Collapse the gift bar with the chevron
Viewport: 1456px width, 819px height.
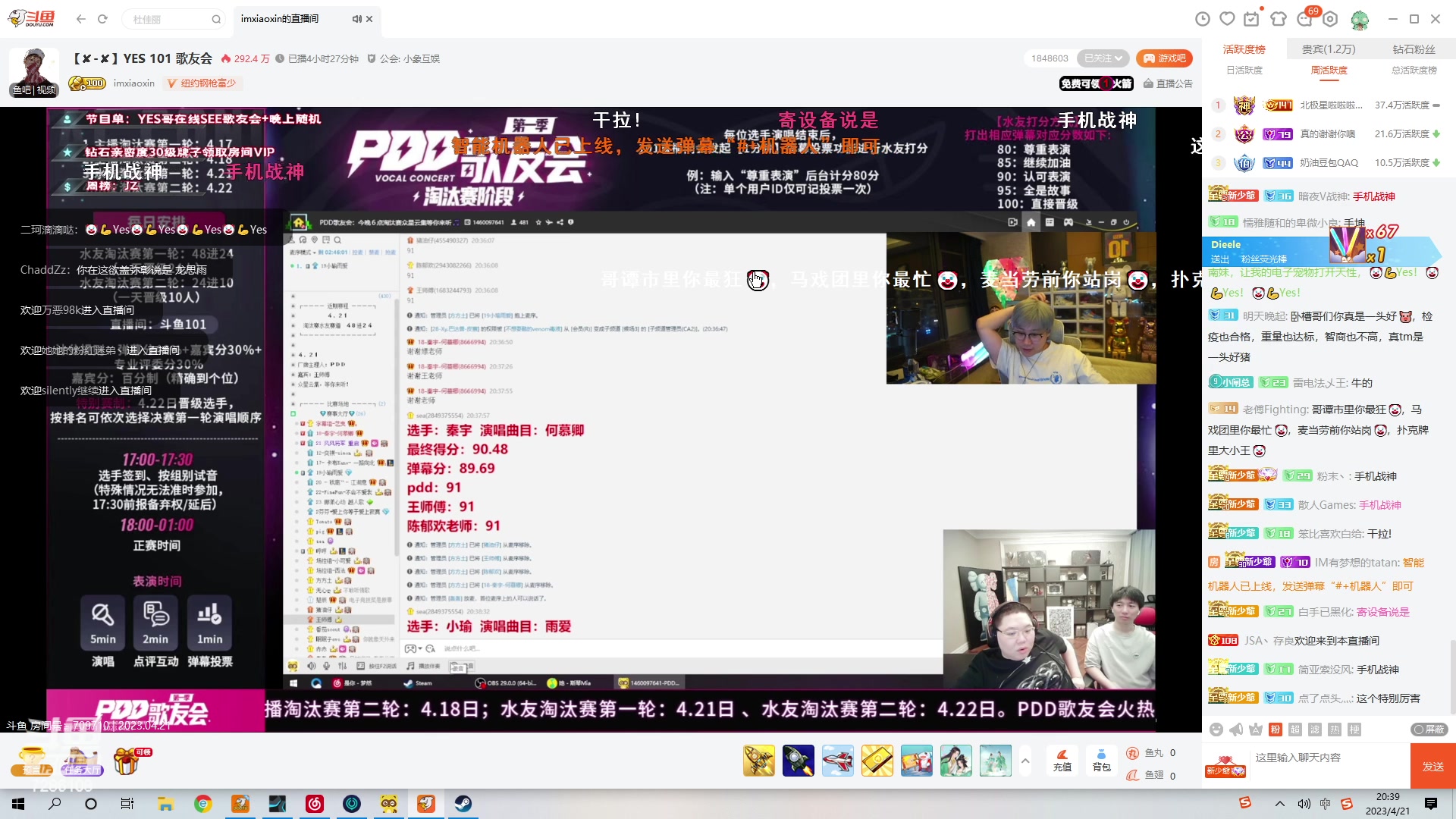(x=1025, y=759)
